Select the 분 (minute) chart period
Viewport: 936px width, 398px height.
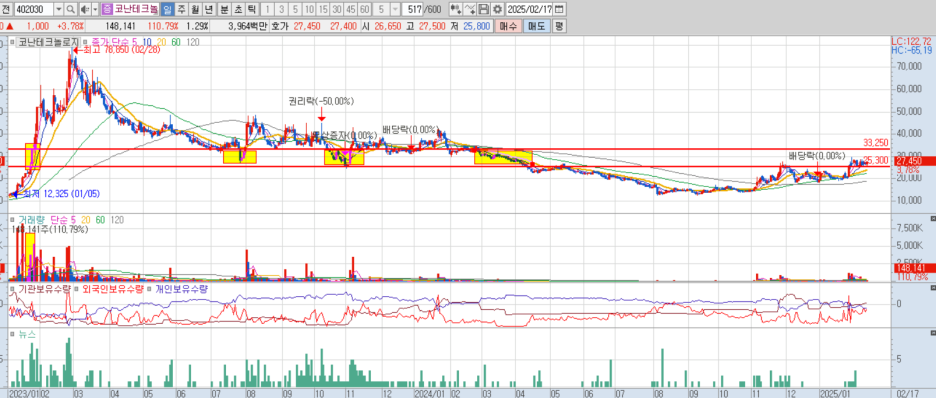[223, 9]
